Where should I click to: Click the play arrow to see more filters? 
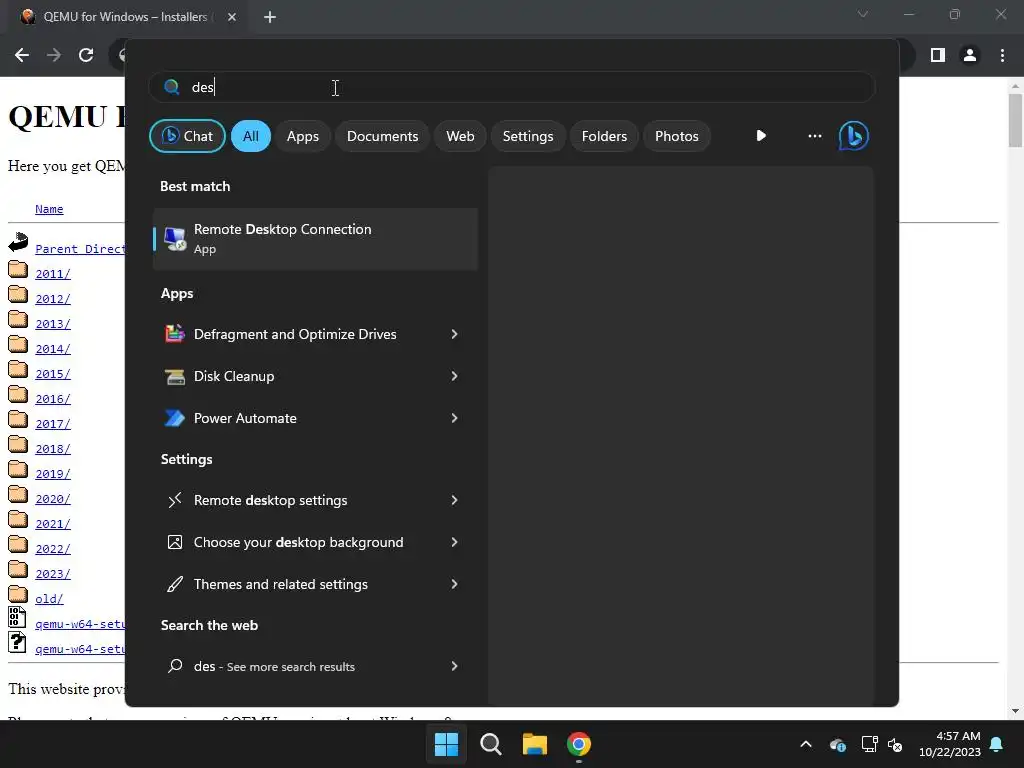pos(761,136)
